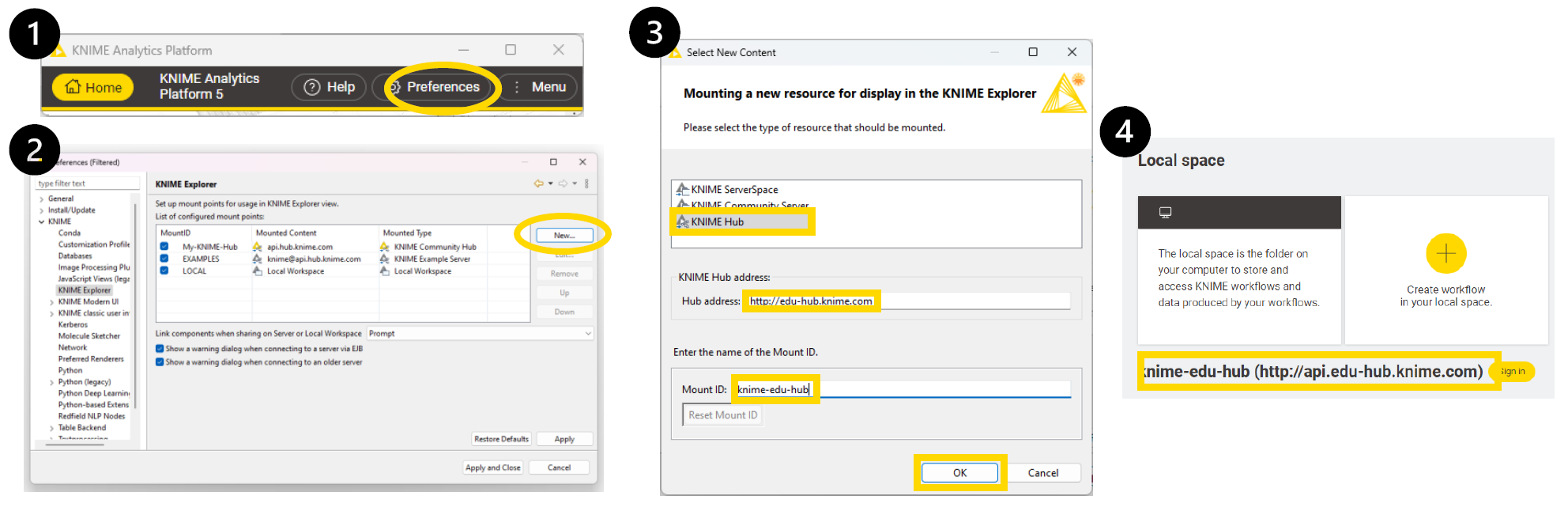Focus the type filter text box
The image size is (1568, 507).
(x=87, y=184)
